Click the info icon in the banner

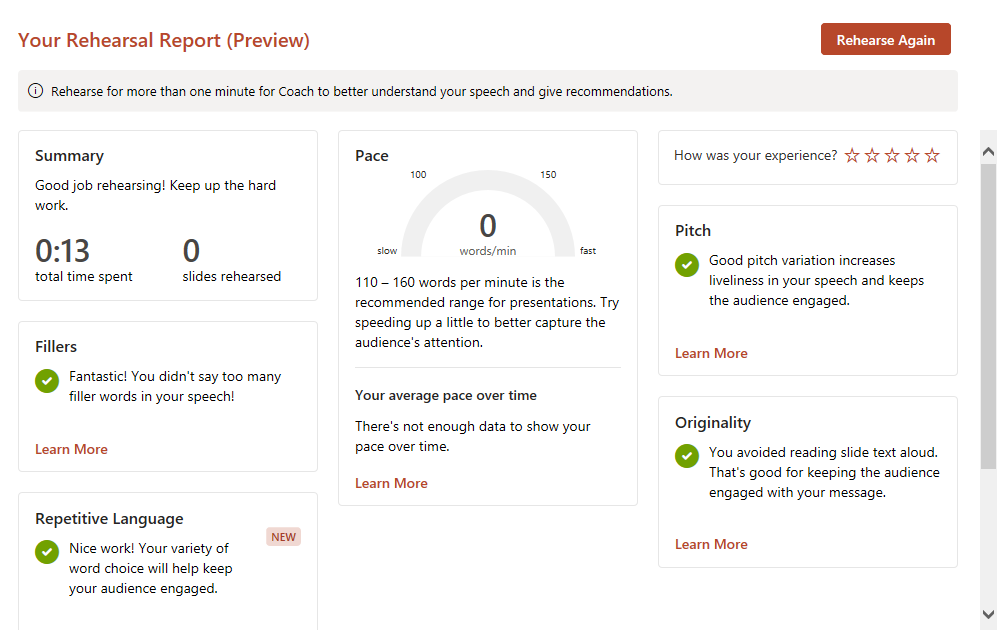coord(36,91)
